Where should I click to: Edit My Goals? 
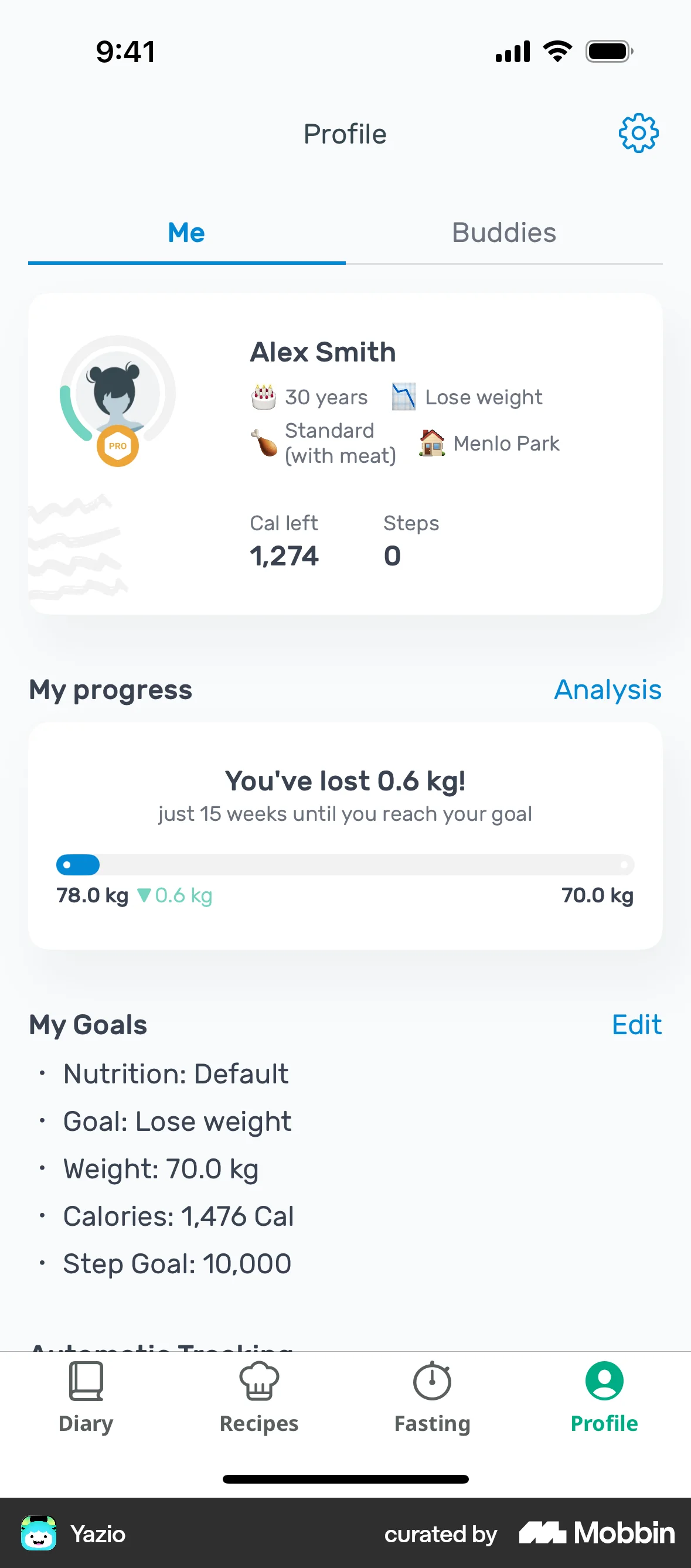pyautogui.click(x=636, y=1025)
